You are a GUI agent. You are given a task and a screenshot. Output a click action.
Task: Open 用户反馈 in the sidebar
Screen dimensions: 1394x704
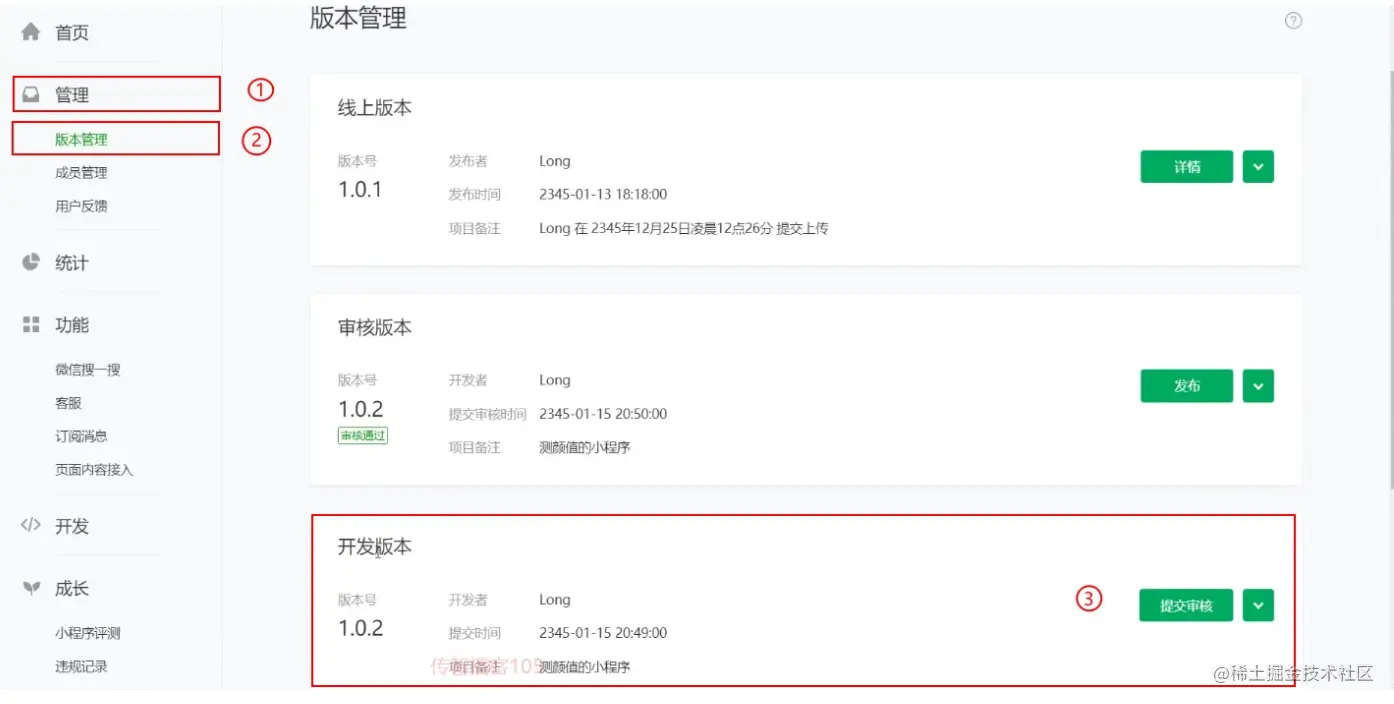(81, 206)
